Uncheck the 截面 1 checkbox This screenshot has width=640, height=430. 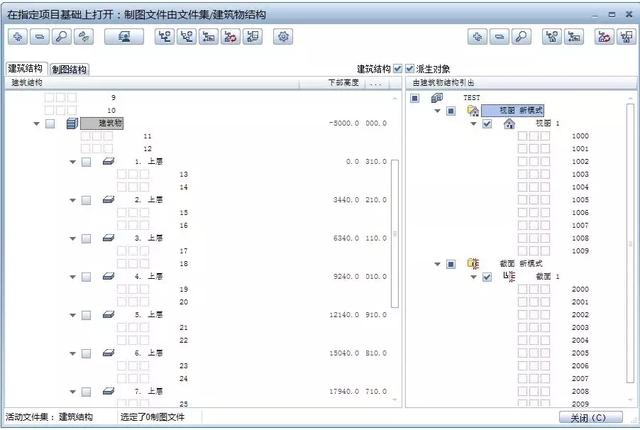point(487,277)
